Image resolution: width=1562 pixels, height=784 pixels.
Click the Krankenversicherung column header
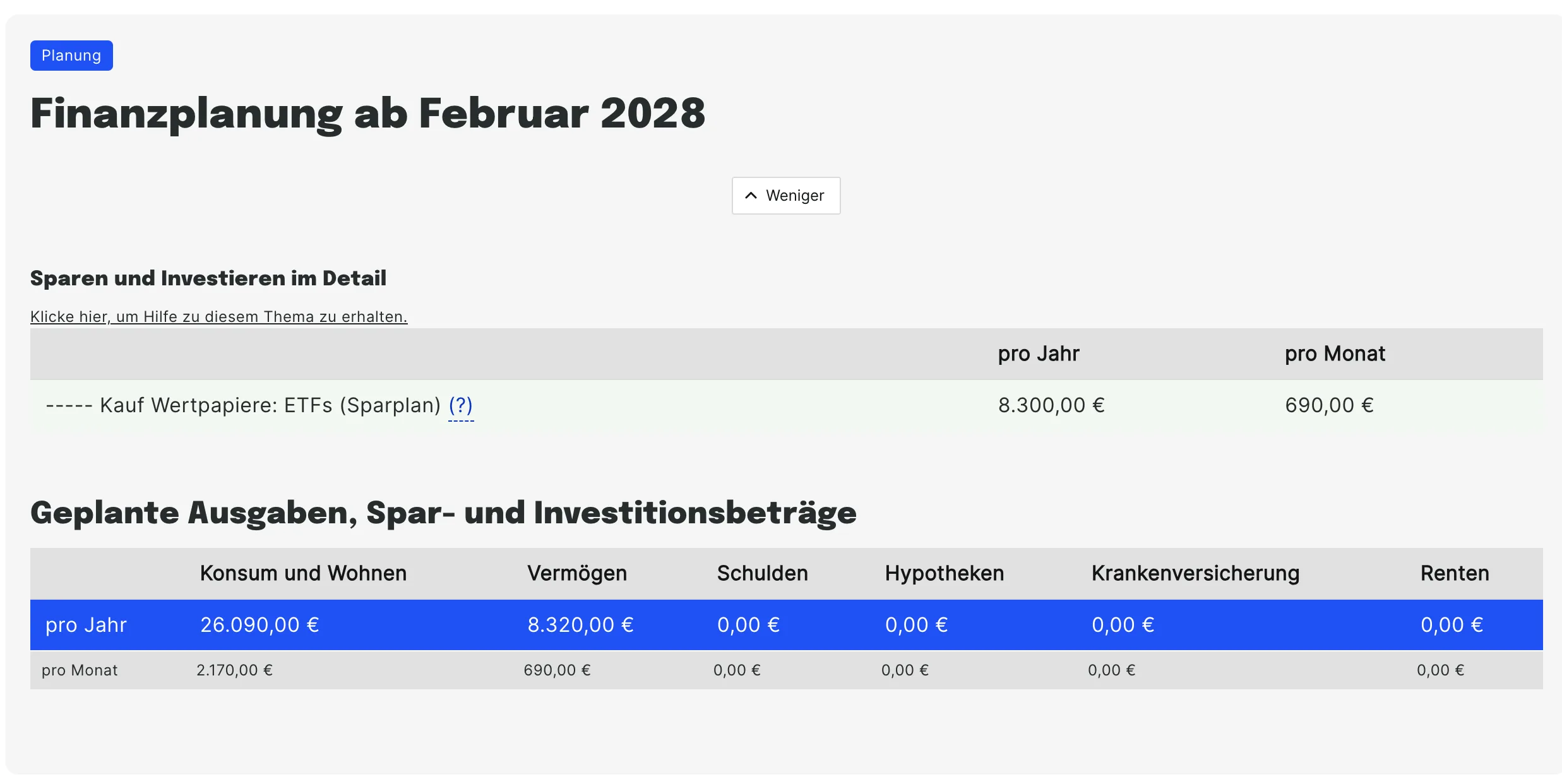coord(1195,573)
